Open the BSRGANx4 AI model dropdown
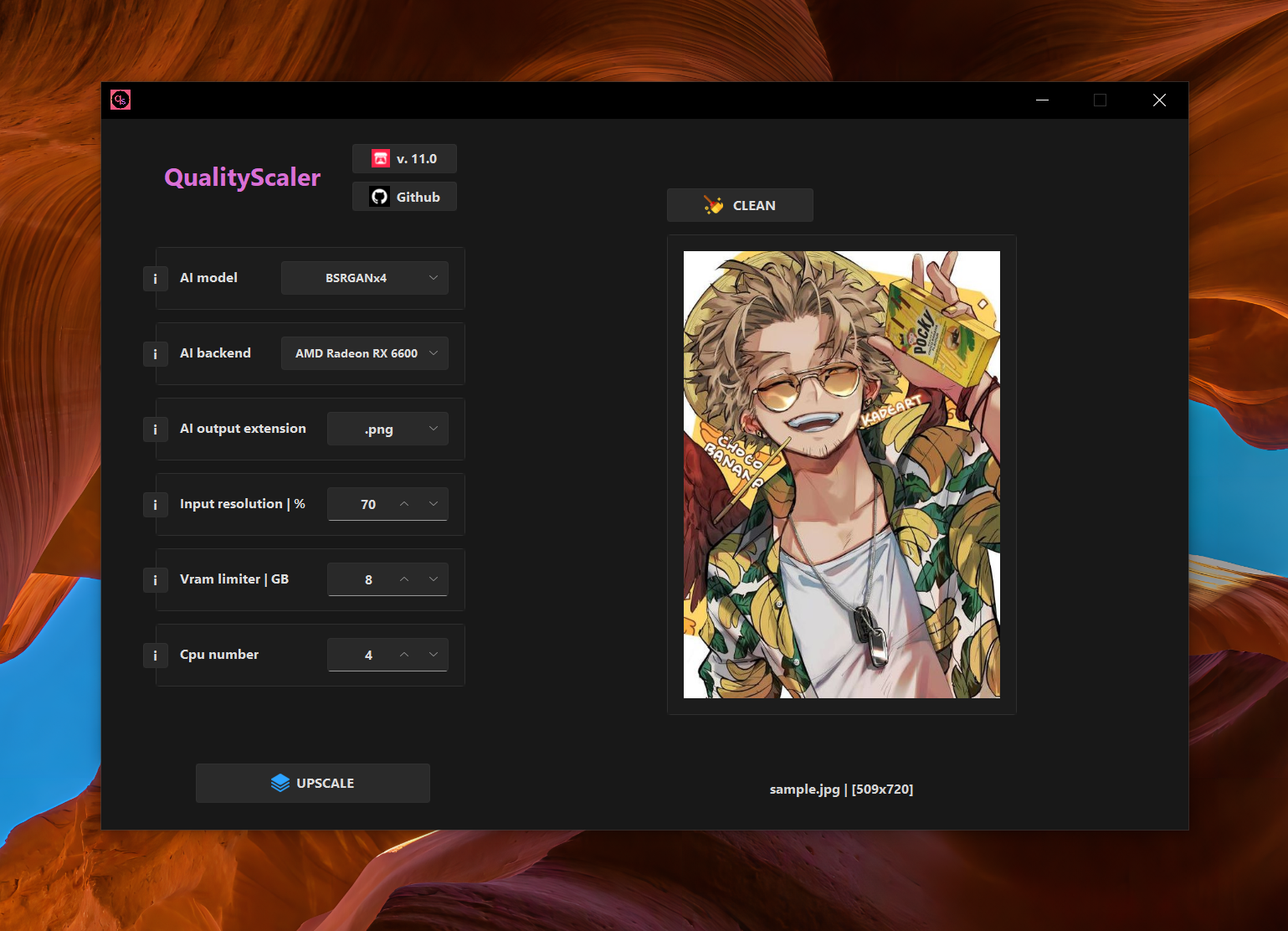Screen dimensions: 1288x931 365,278
